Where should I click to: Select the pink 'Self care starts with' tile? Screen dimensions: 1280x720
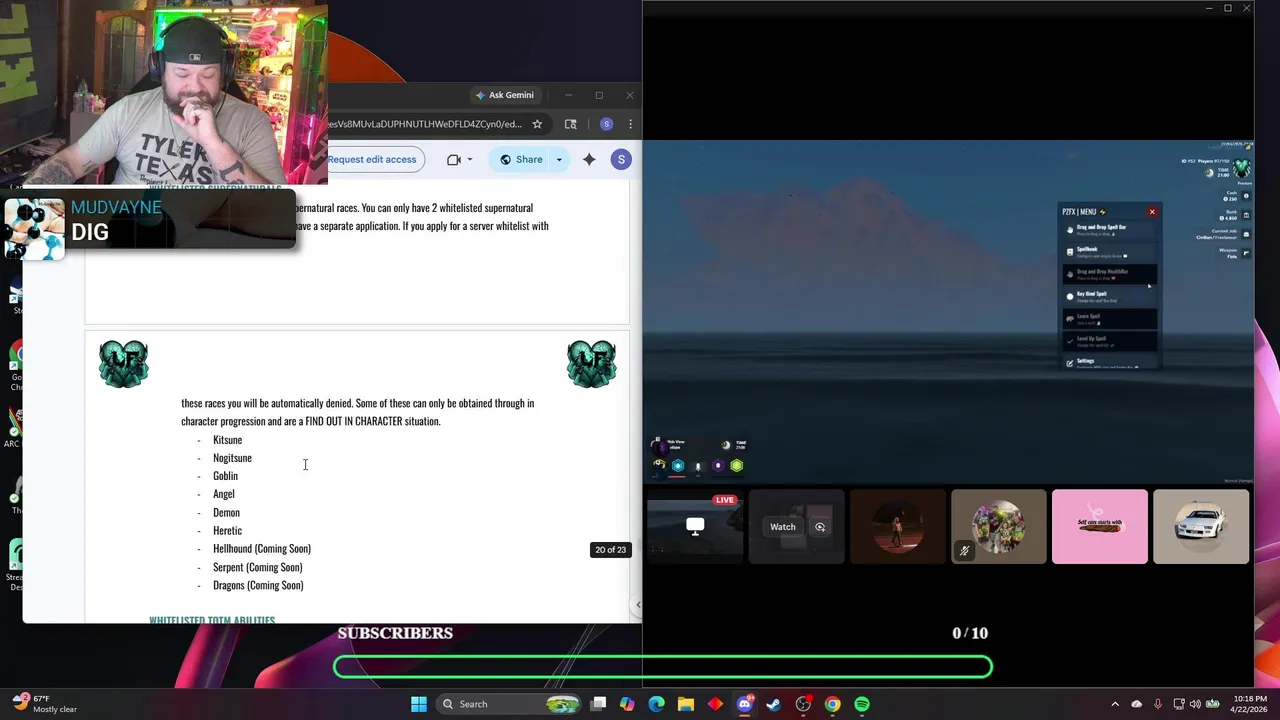click(x=1100, y=527)
